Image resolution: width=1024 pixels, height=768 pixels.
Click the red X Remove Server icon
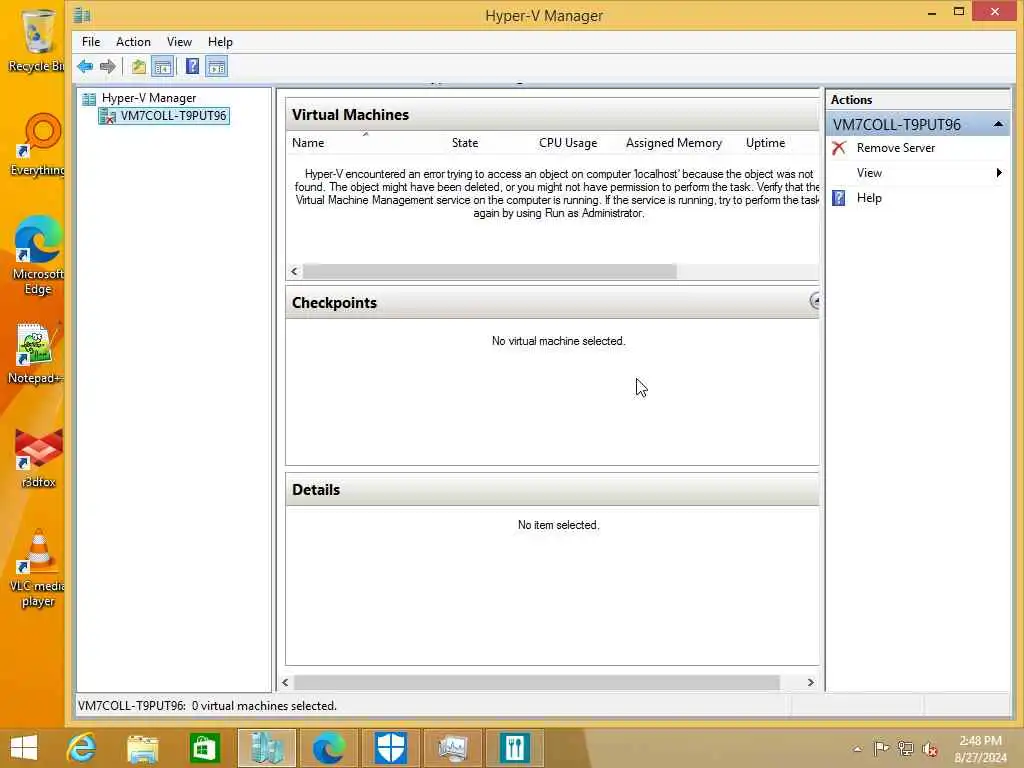tap(839, 148)
